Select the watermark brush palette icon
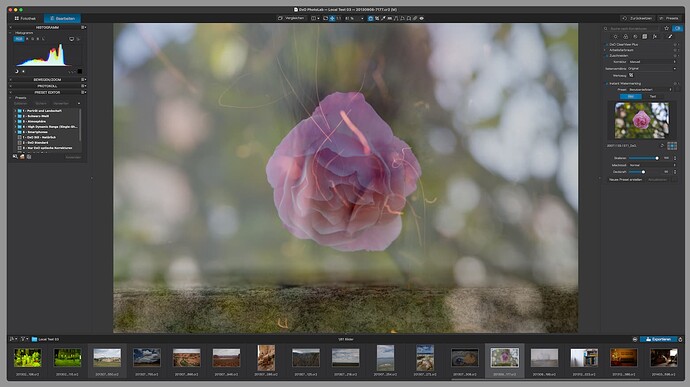 (x=670, y=37)
